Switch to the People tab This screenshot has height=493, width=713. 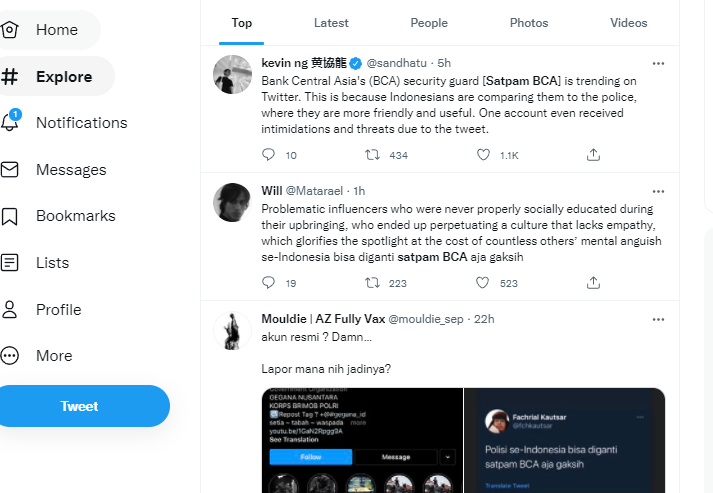click(x=429, y=23)
